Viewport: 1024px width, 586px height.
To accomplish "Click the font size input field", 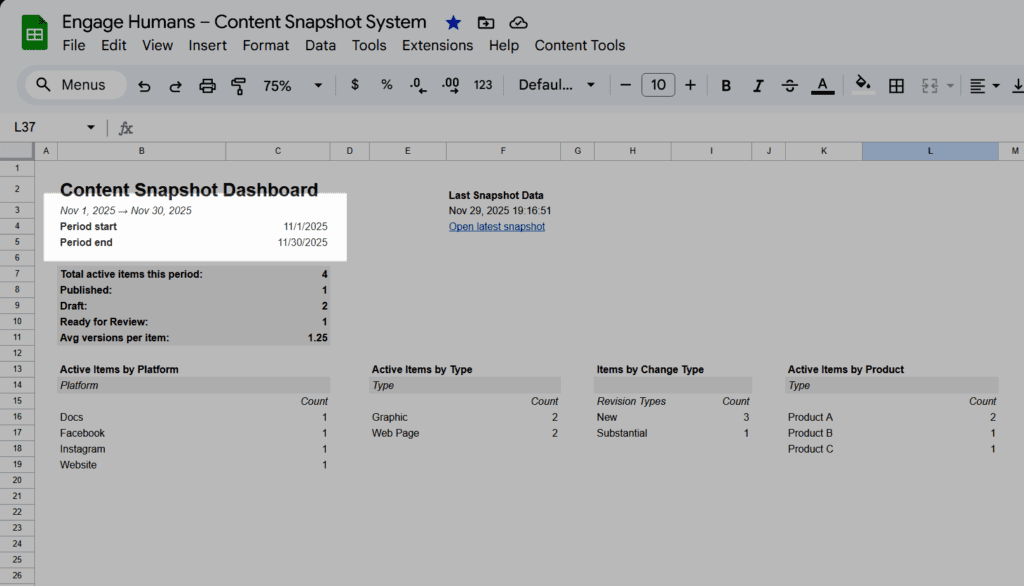I will [657, 86].
